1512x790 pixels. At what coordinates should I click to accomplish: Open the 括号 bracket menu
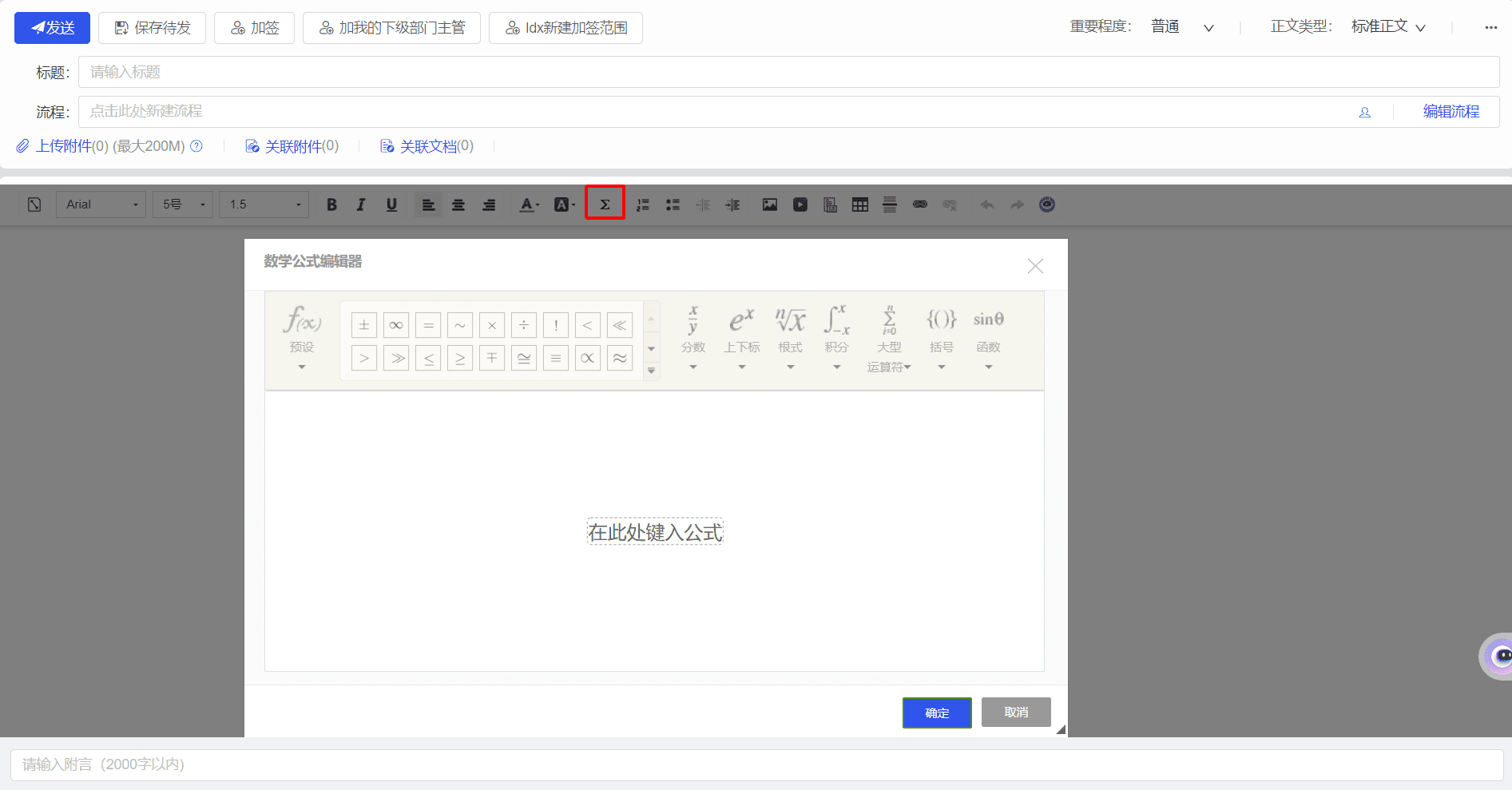[x=942, y=338]
